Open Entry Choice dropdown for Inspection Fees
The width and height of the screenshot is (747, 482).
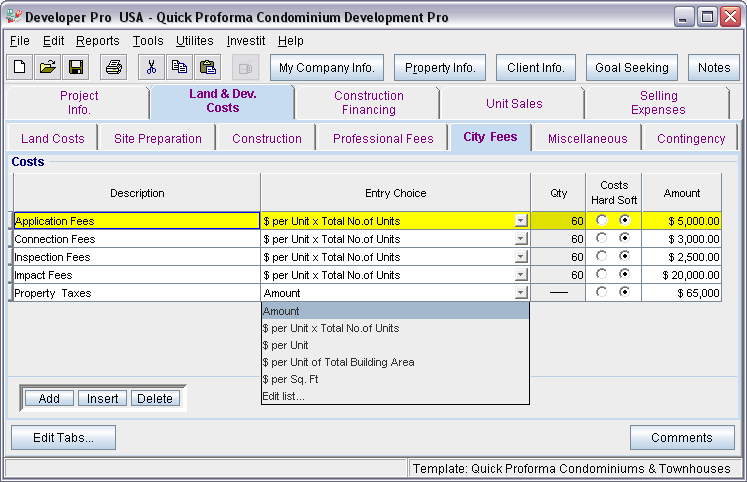tap(521, 257)
